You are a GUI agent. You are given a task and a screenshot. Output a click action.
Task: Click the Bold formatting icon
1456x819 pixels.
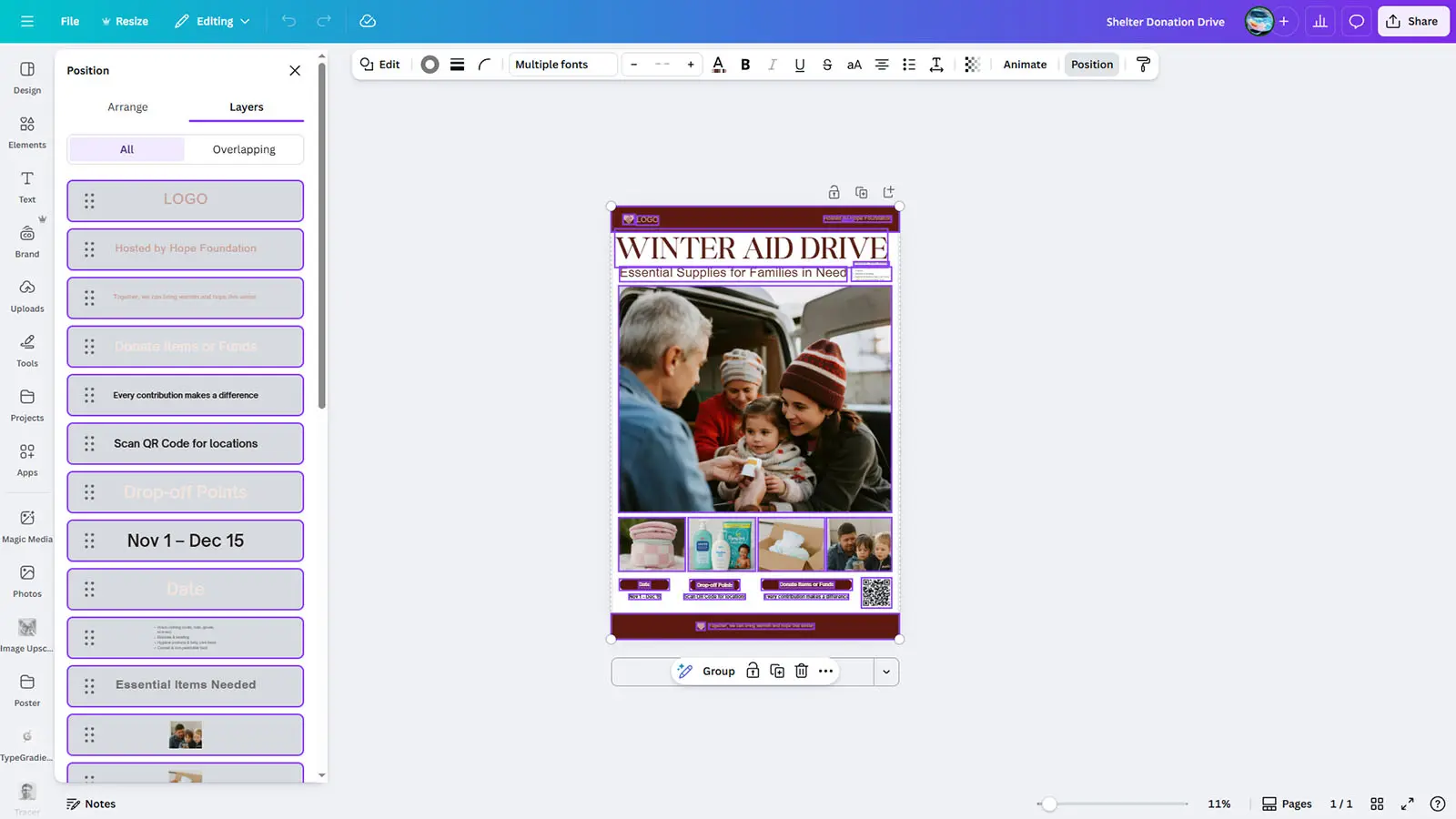coord(745,65)
